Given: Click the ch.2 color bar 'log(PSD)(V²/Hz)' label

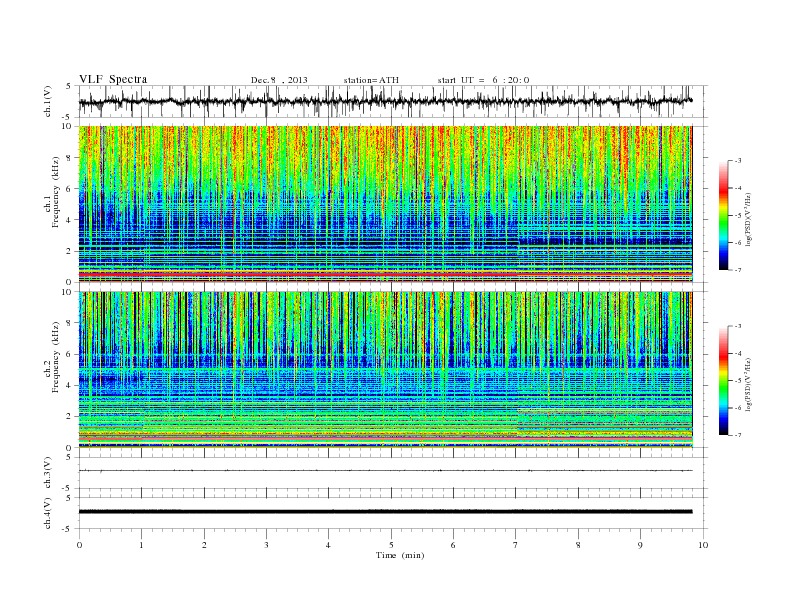Looking at the screenshot, I should [x=748, y=384].
